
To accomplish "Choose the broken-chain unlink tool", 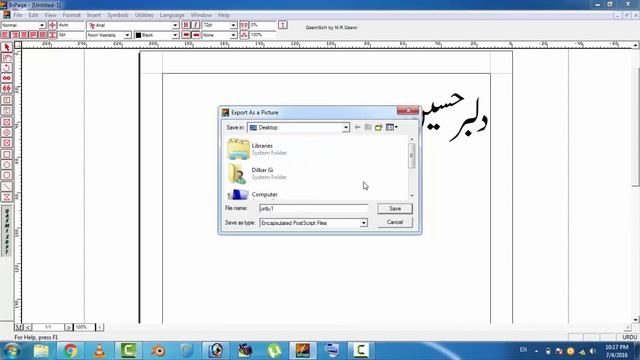I will (x=7, y=88).
